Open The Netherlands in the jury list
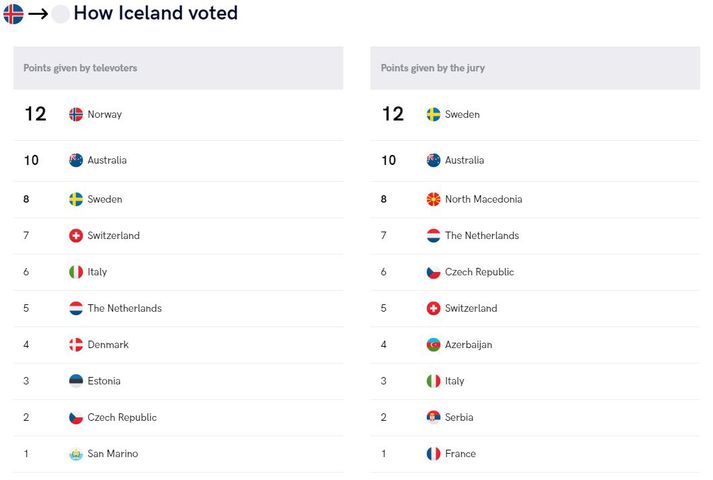The height and width of the screenshot is (480, 713). (x=482, y=236)
